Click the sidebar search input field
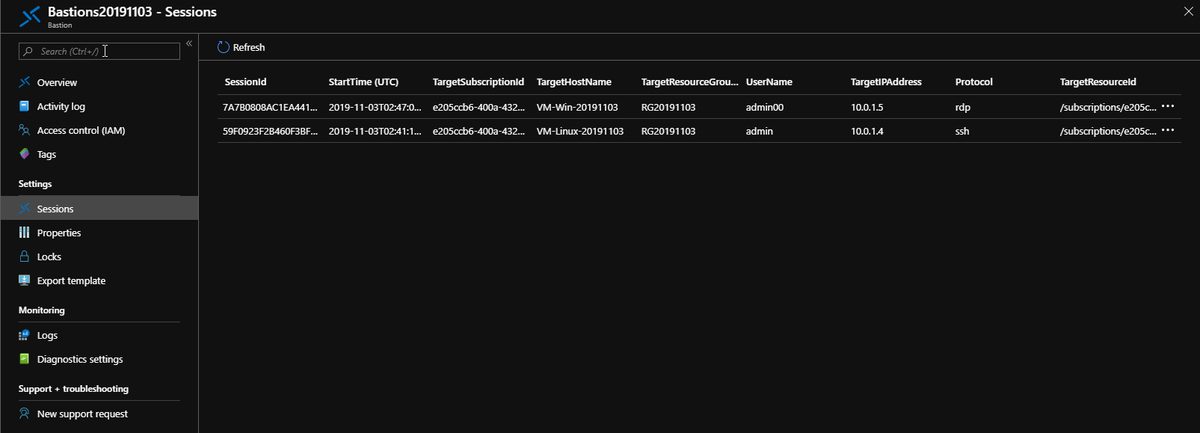 click(x=100, y=51)
